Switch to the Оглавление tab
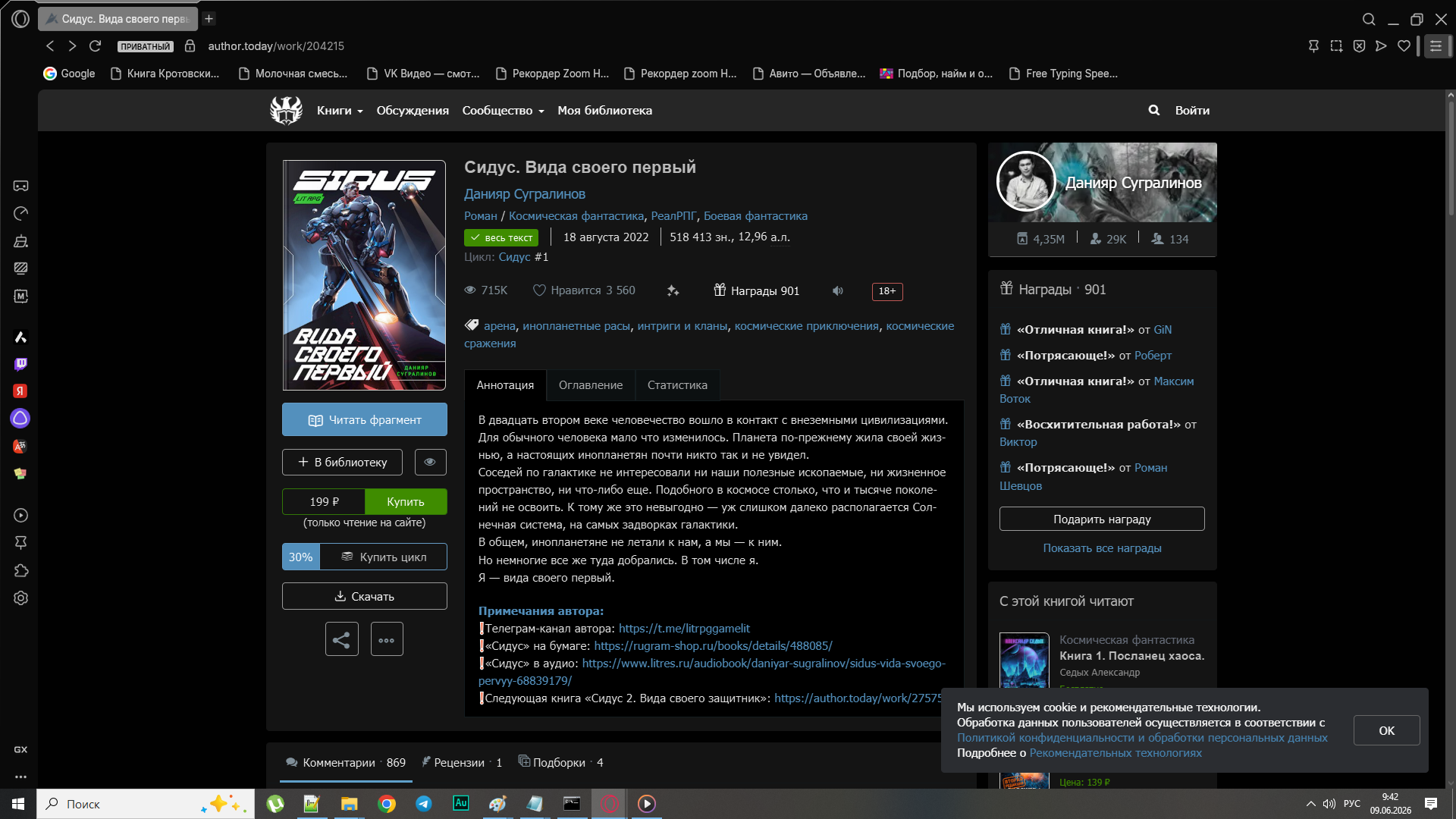The width and height of the screenshot is (1456, 819). (x=591, y=385)
